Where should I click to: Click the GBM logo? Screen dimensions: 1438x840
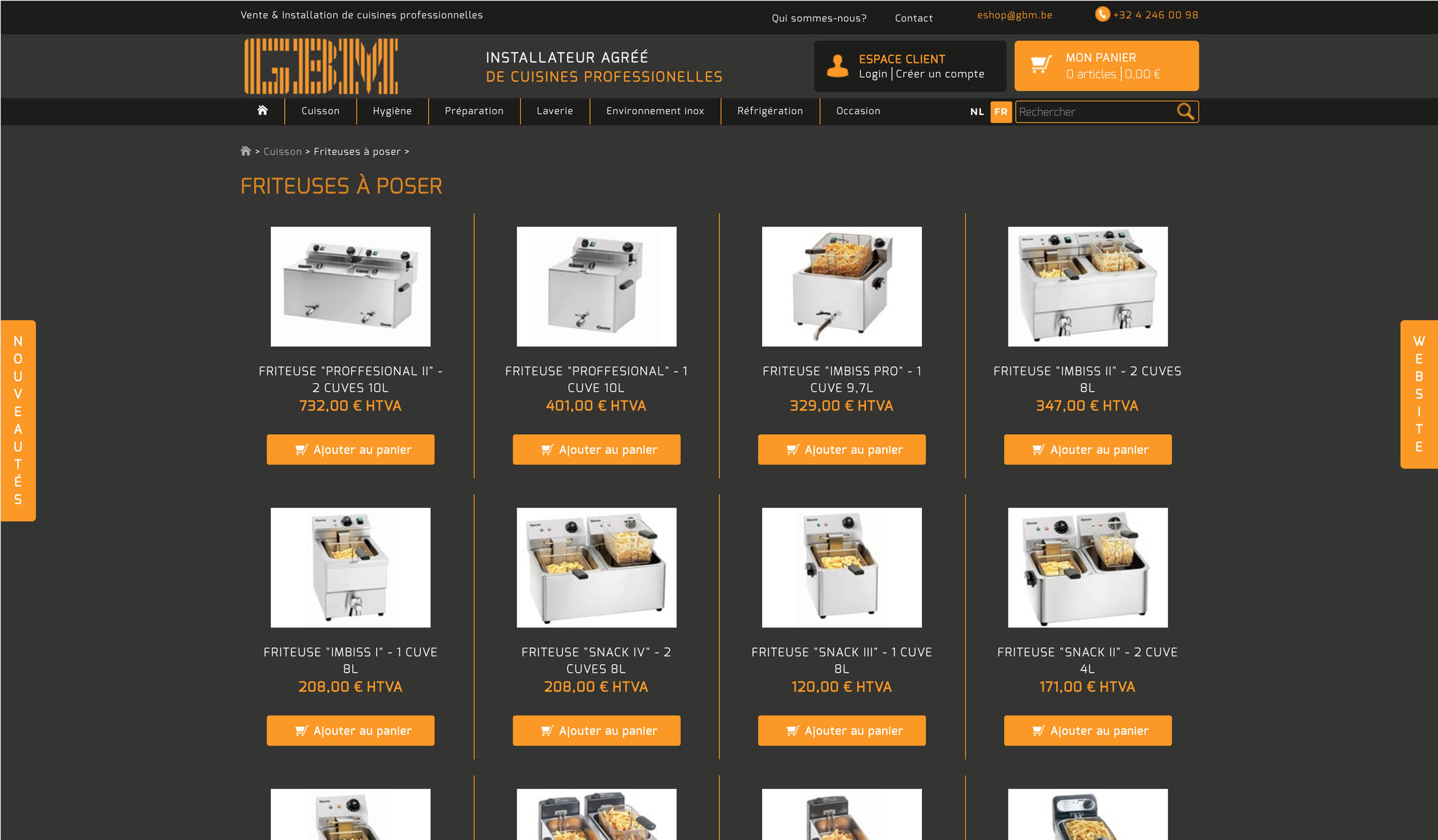pos(321,66)
